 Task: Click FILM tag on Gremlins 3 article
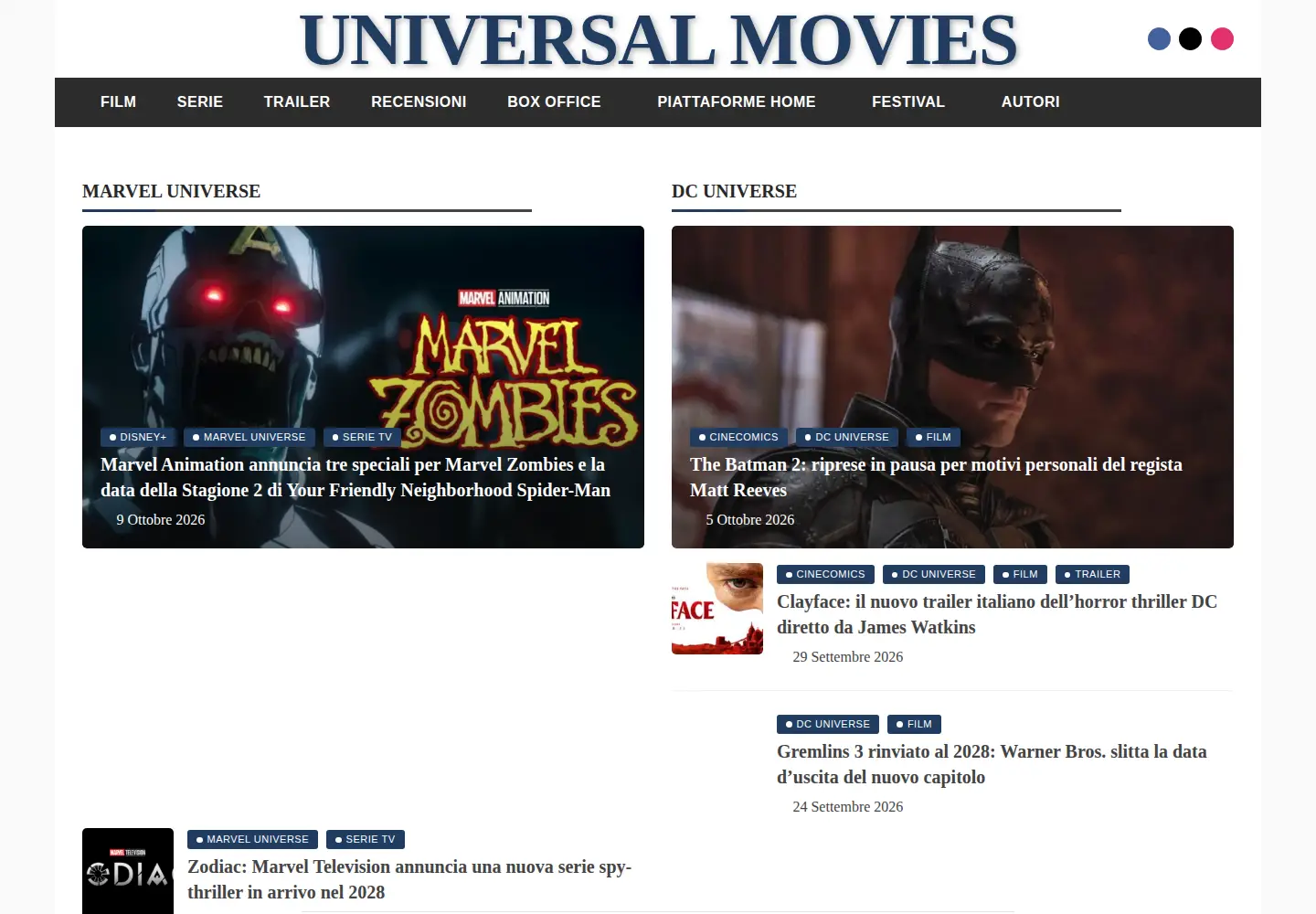coord(914,725)
